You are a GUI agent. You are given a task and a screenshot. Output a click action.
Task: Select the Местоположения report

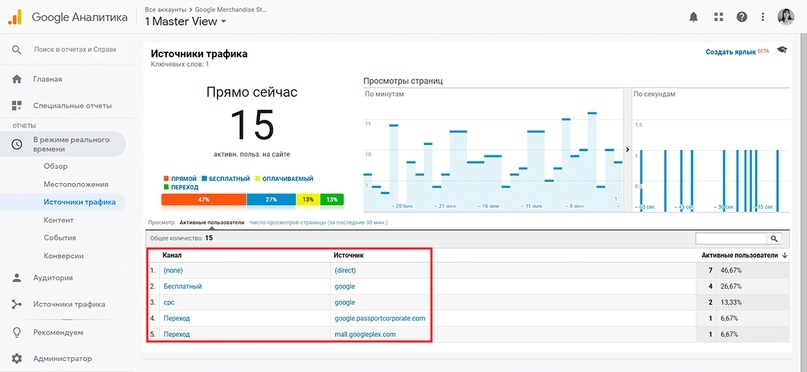pos(76,184)
